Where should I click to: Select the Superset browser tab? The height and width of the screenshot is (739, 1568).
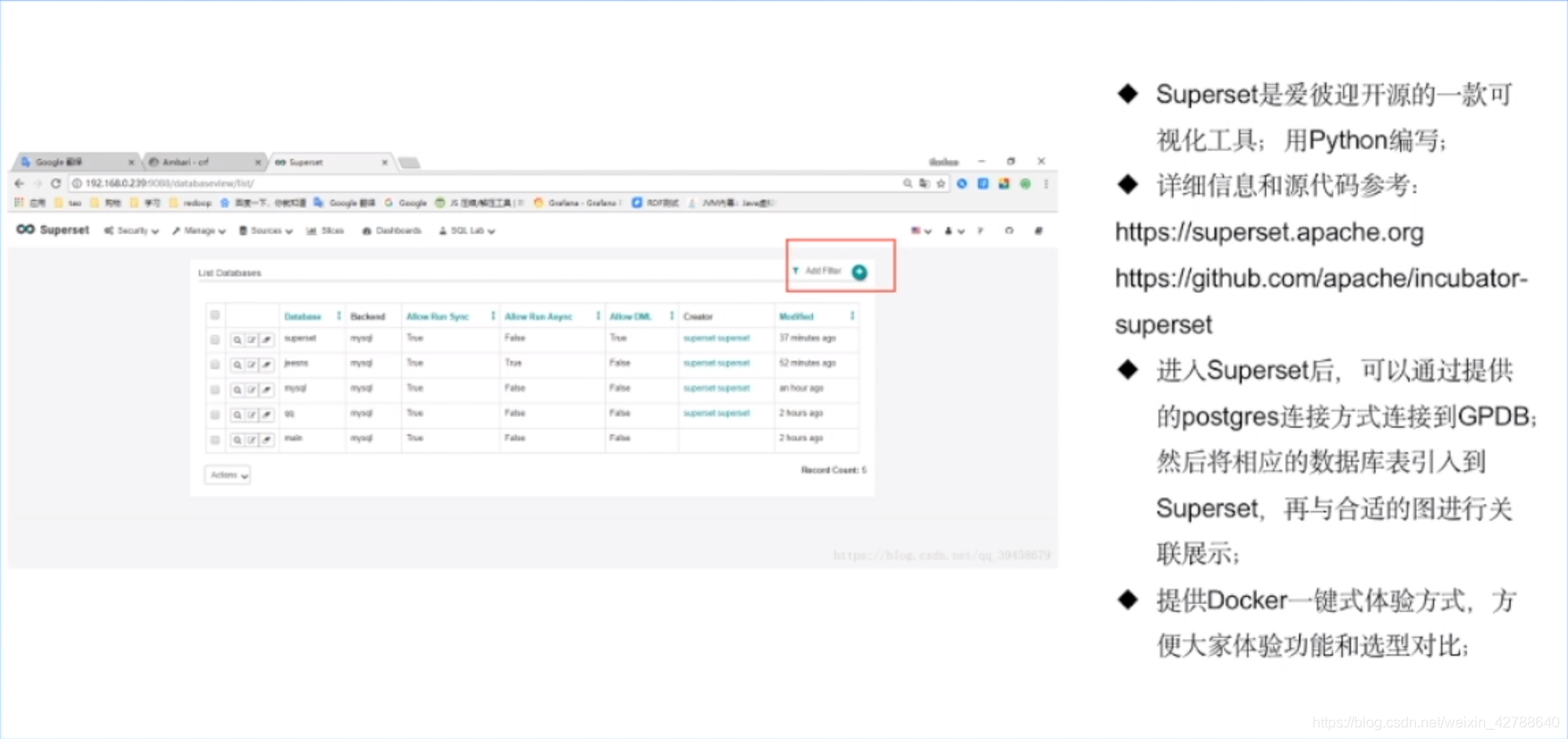330,162
